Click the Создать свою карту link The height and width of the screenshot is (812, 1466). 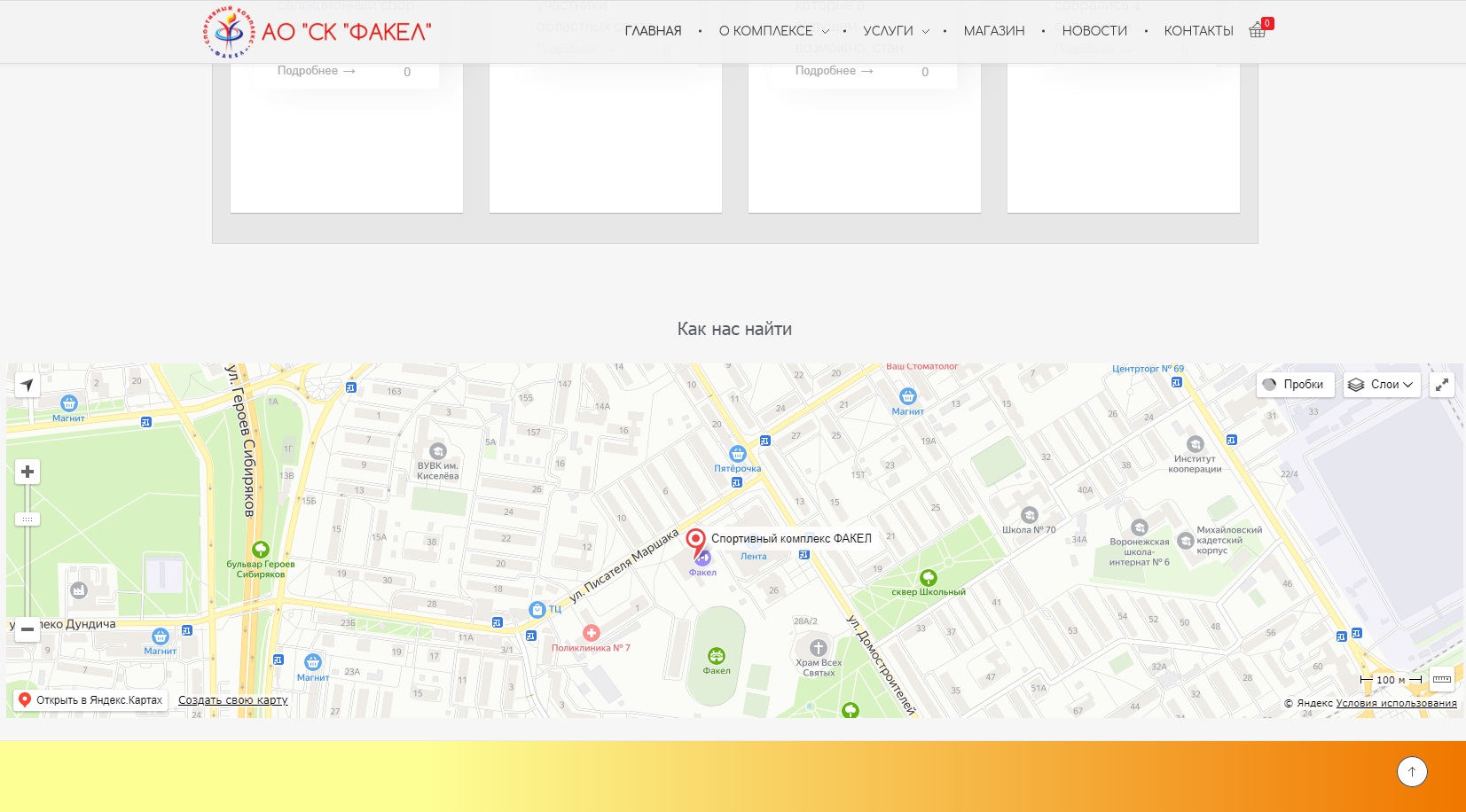coord(233,700)
